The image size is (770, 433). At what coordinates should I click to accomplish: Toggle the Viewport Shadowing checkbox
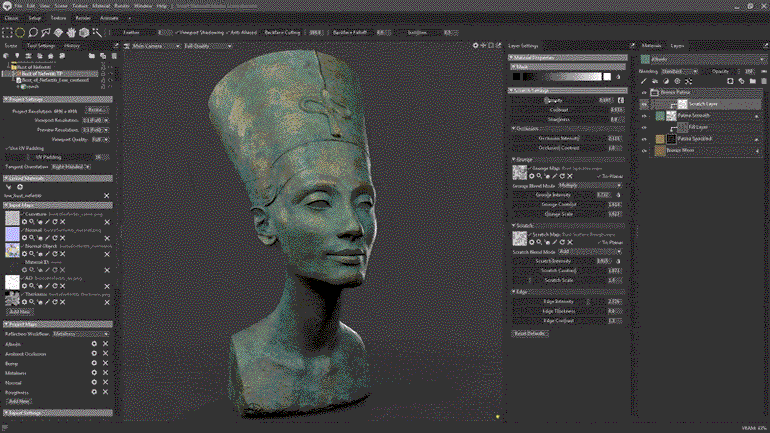tap(178, 32)
